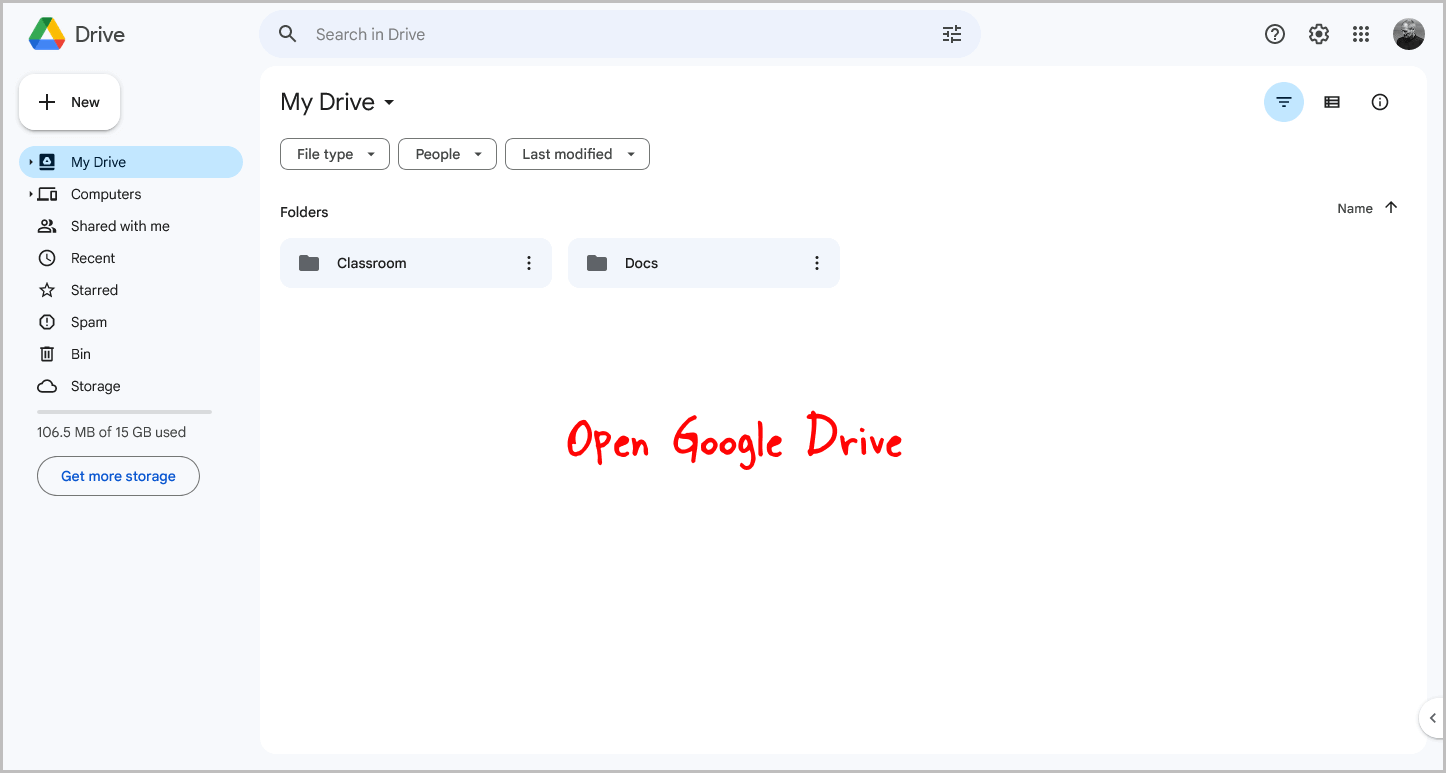Open the Settings gear icon

point(1319,34)
